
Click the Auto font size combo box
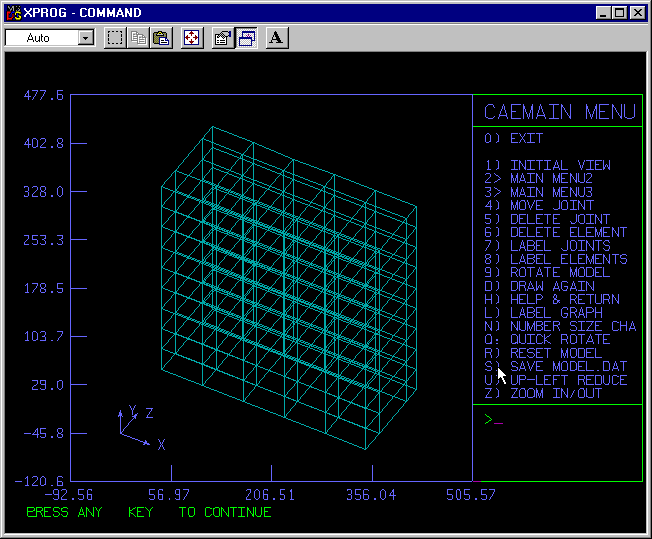41,38
